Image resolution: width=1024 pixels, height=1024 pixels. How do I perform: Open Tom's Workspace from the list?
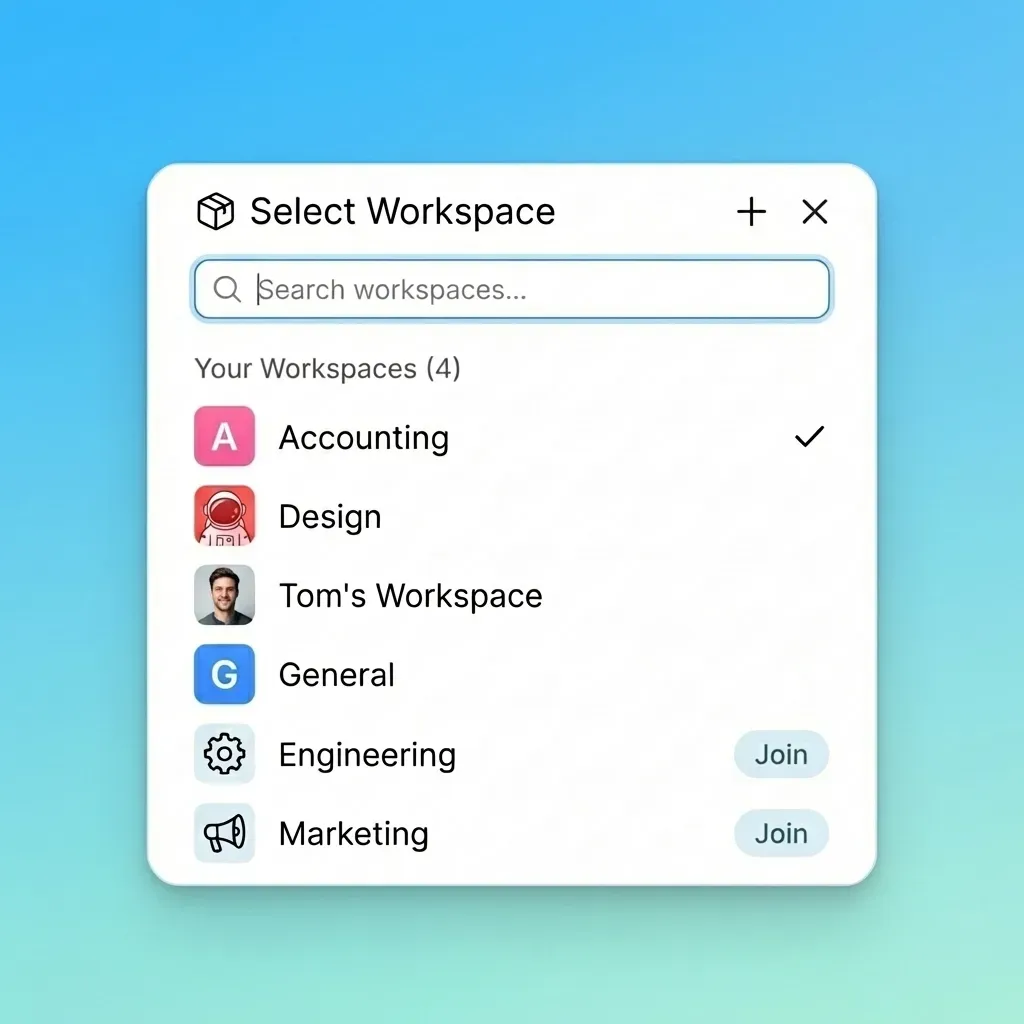pyautogui.click(x=410, y=595)
